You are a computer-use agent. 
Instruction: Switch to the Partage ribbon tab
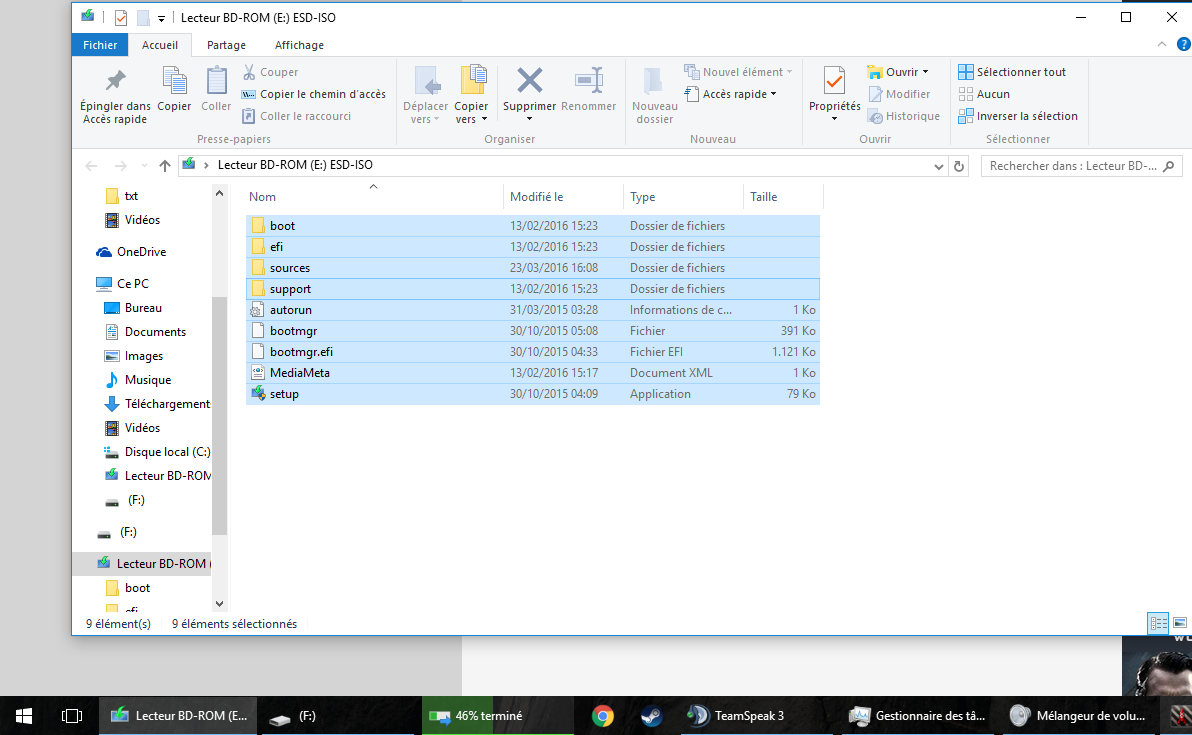coord(226,45)
